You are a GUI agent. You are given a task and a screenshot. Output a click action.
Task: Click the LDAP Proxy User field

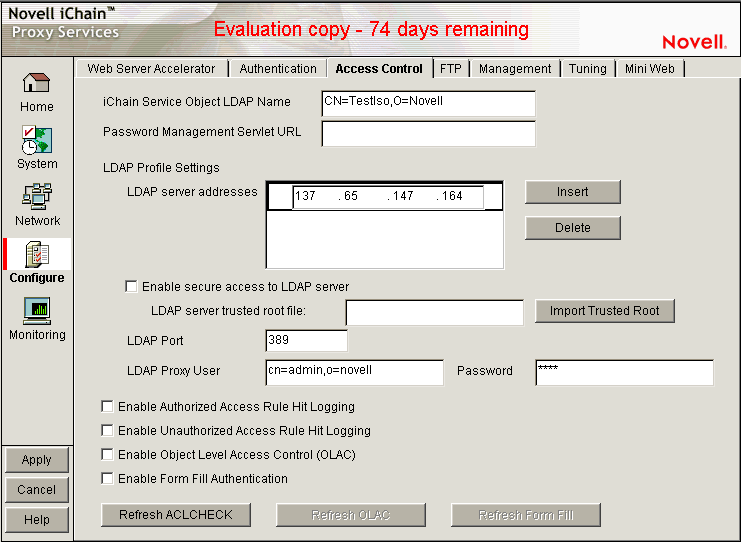354,372
